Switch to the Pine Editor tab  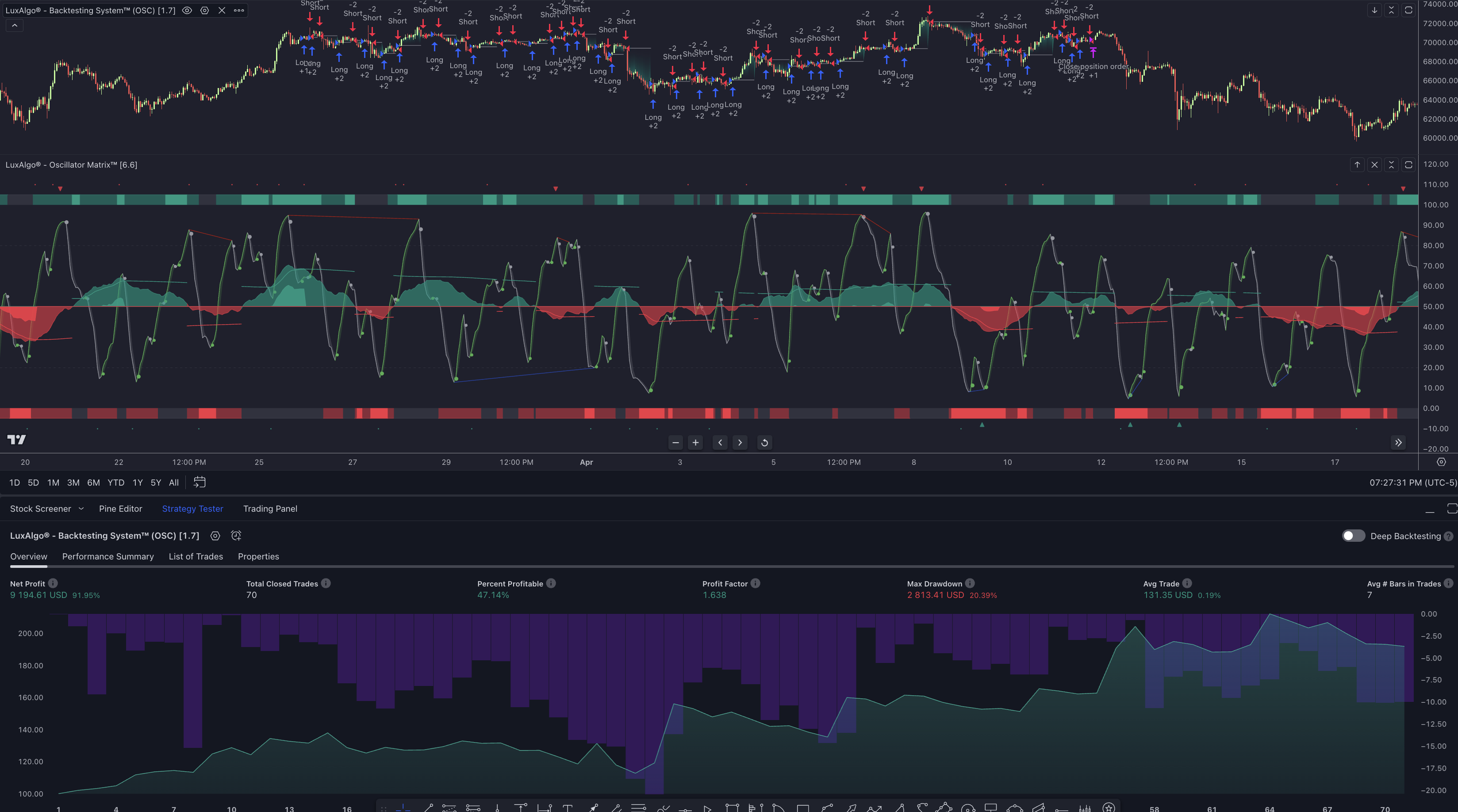[x=121, y=509]
